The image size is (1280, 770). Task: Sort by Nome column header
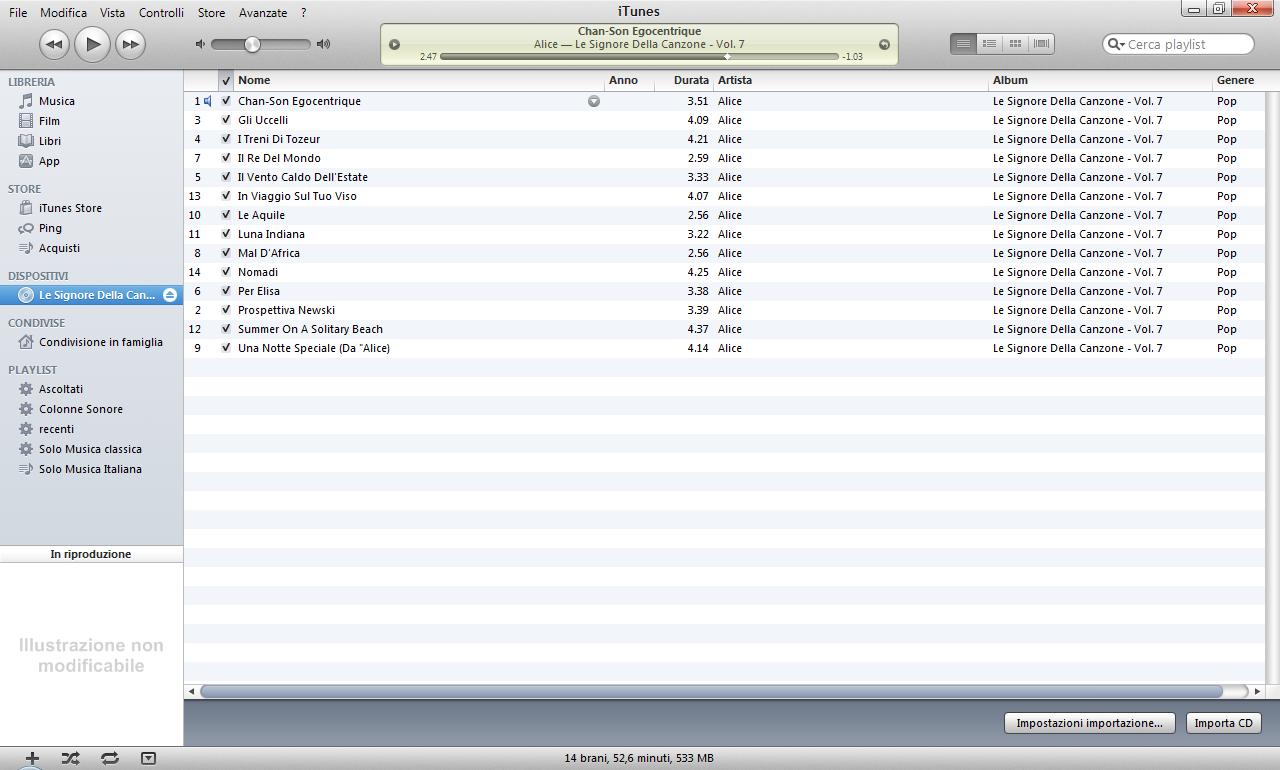[x=419, y=80]
